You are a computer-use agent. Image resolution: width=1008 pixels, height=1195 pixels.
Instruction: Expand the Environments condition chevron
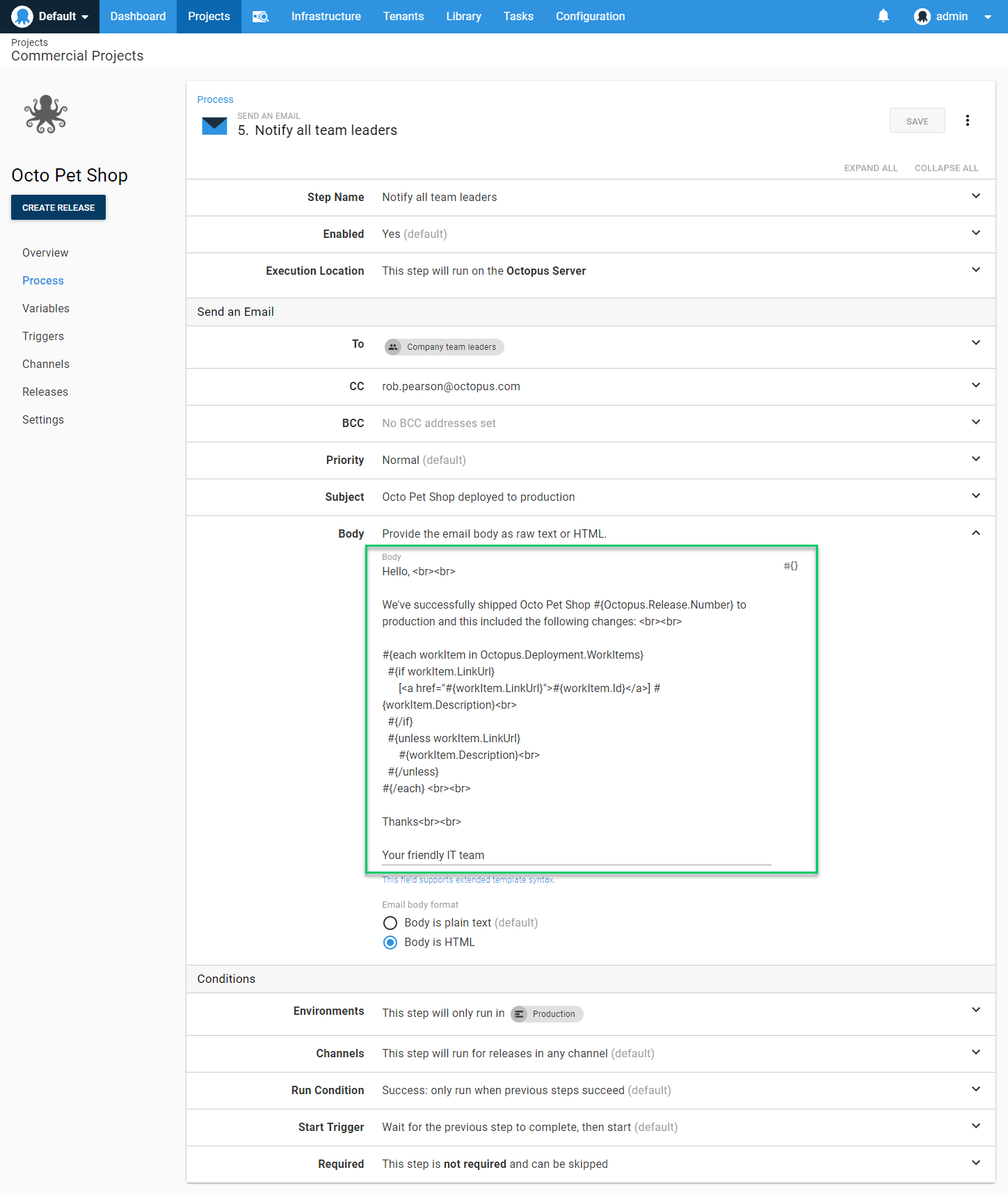tap(976, 1010)
